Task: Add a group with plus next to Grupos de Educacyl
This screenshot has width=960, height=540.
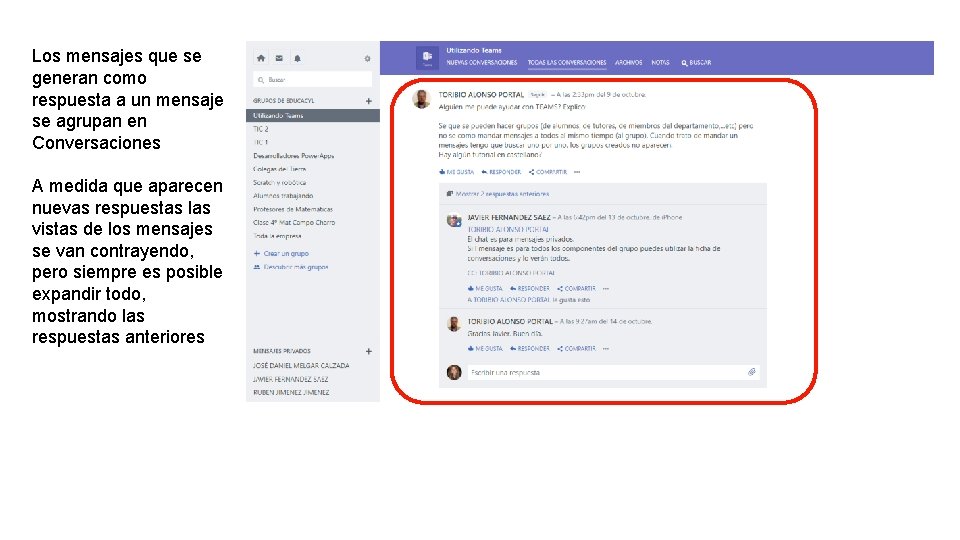Action: [369, 101]
